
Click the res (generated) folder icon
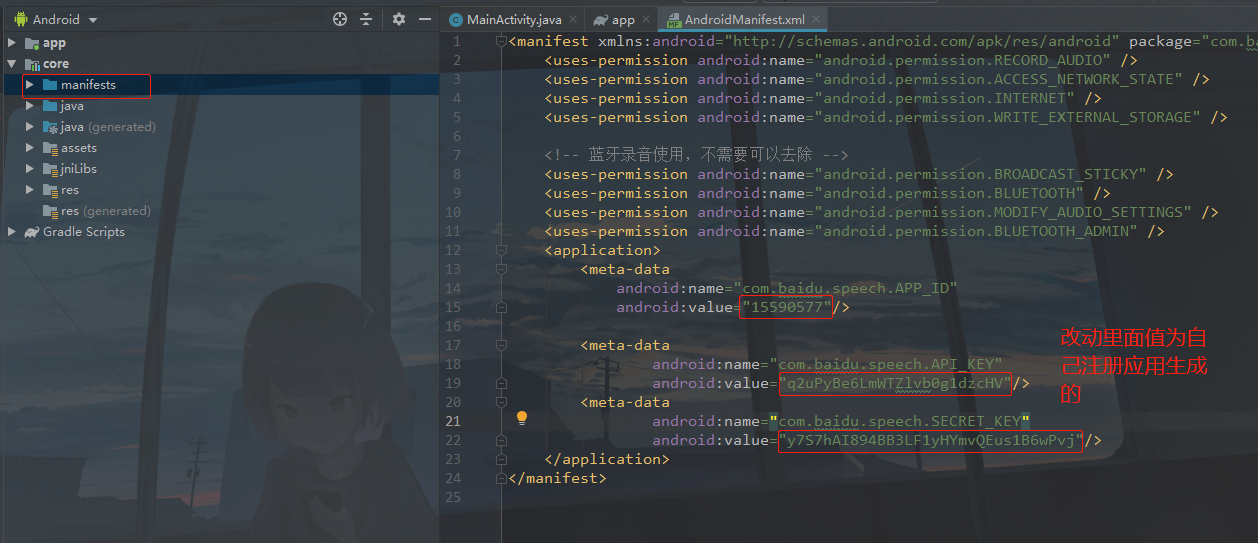coord(50,211)
